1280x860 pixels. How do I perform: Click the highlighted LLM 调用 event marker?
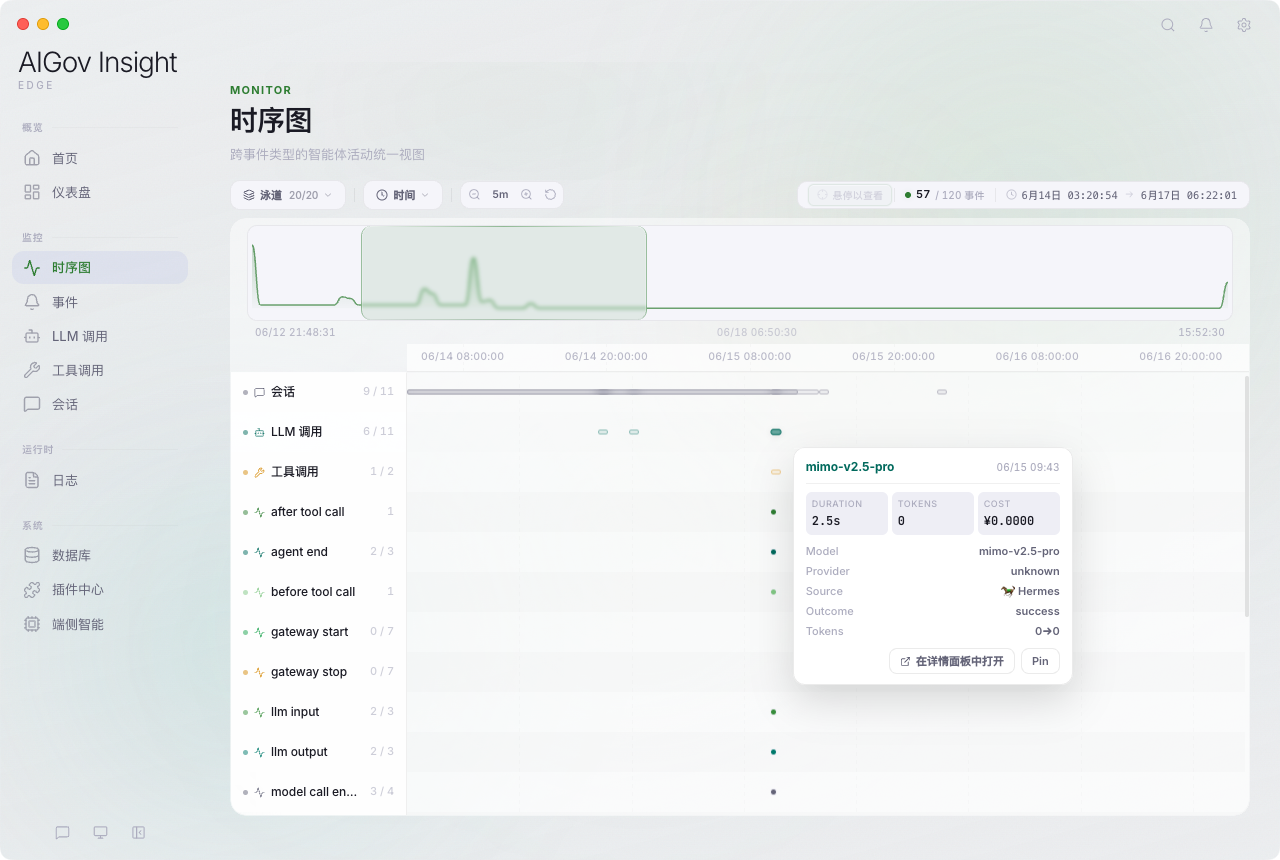point(776,432)
